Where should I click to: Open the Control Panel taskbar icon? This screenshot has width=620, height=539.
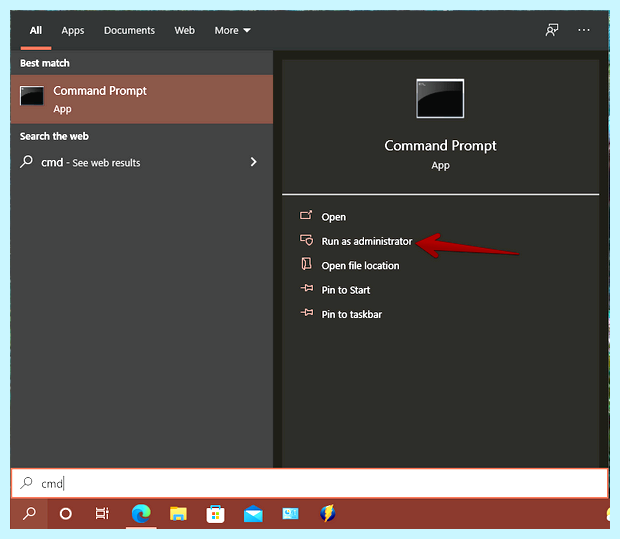pyautogui.click(x=291, y=514)
